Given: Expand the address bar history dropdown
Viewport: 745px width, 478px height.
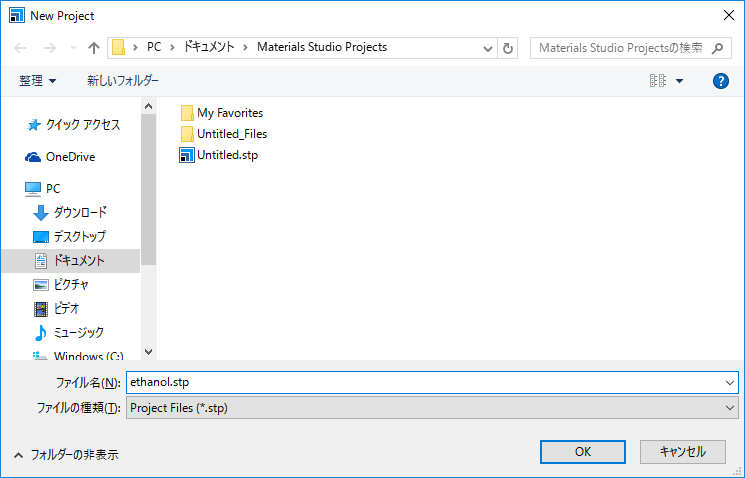Looking at the screenshot, I should point(488,47).
